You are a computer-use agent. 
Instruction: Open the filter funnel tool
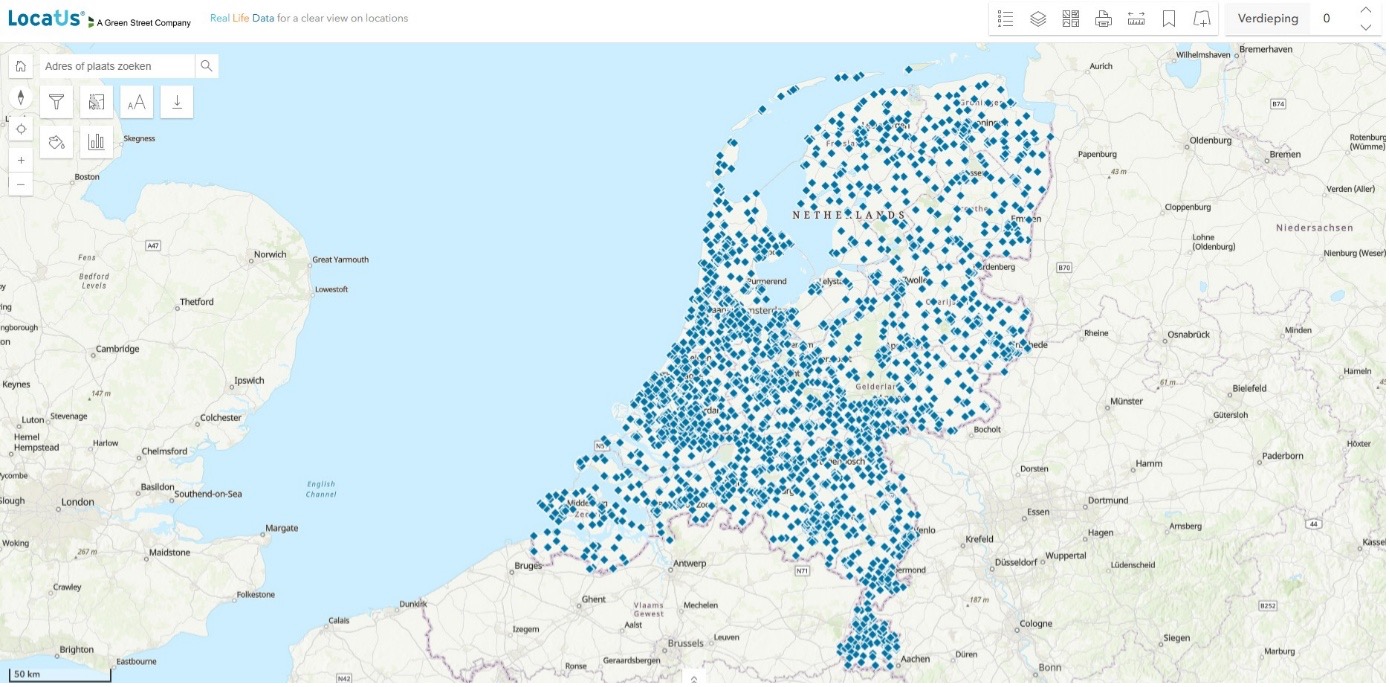click(x=57, y=102)
